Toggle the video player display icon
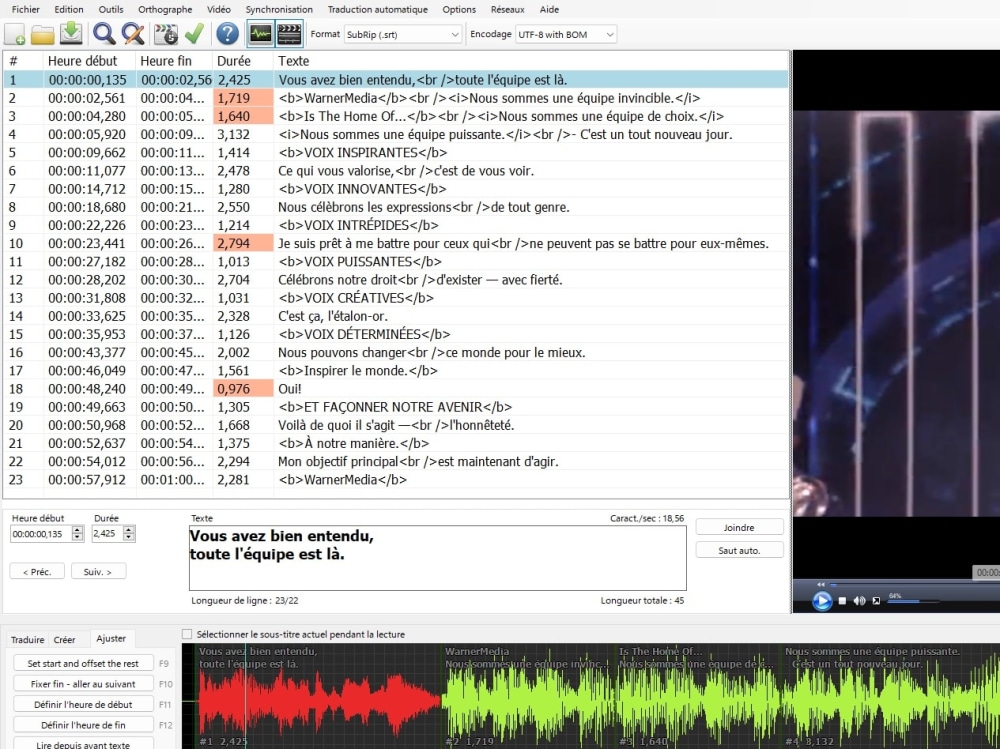 [289, 34]
